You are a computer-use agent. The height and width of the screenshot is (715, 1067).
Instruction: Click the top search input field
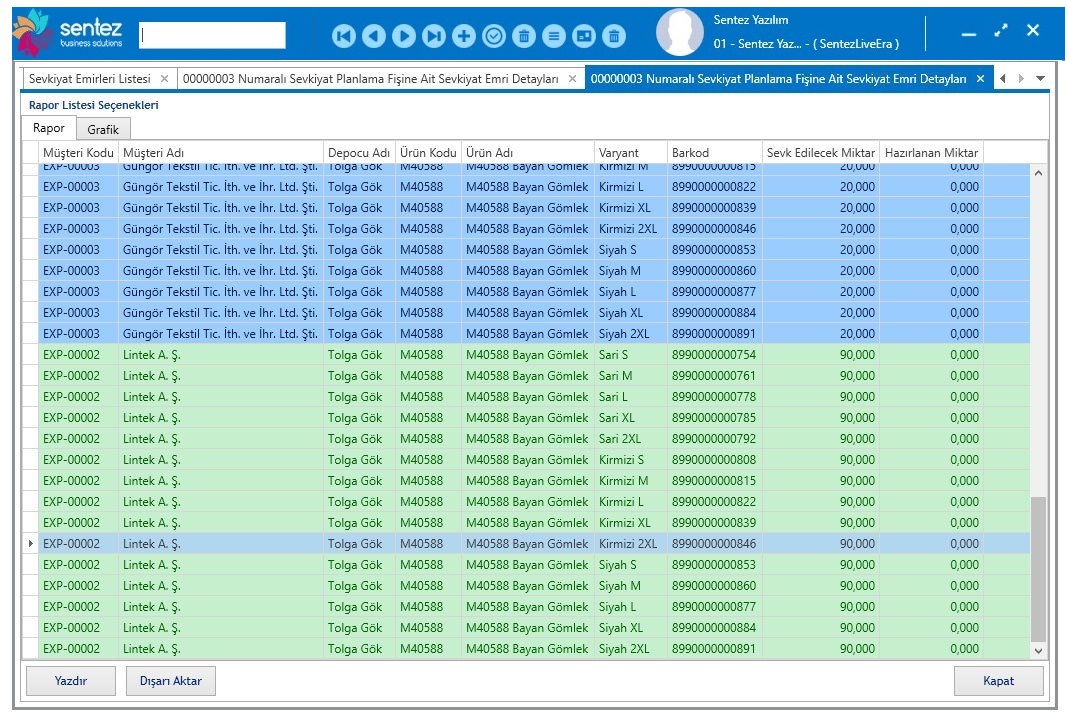tap(212, 35)
